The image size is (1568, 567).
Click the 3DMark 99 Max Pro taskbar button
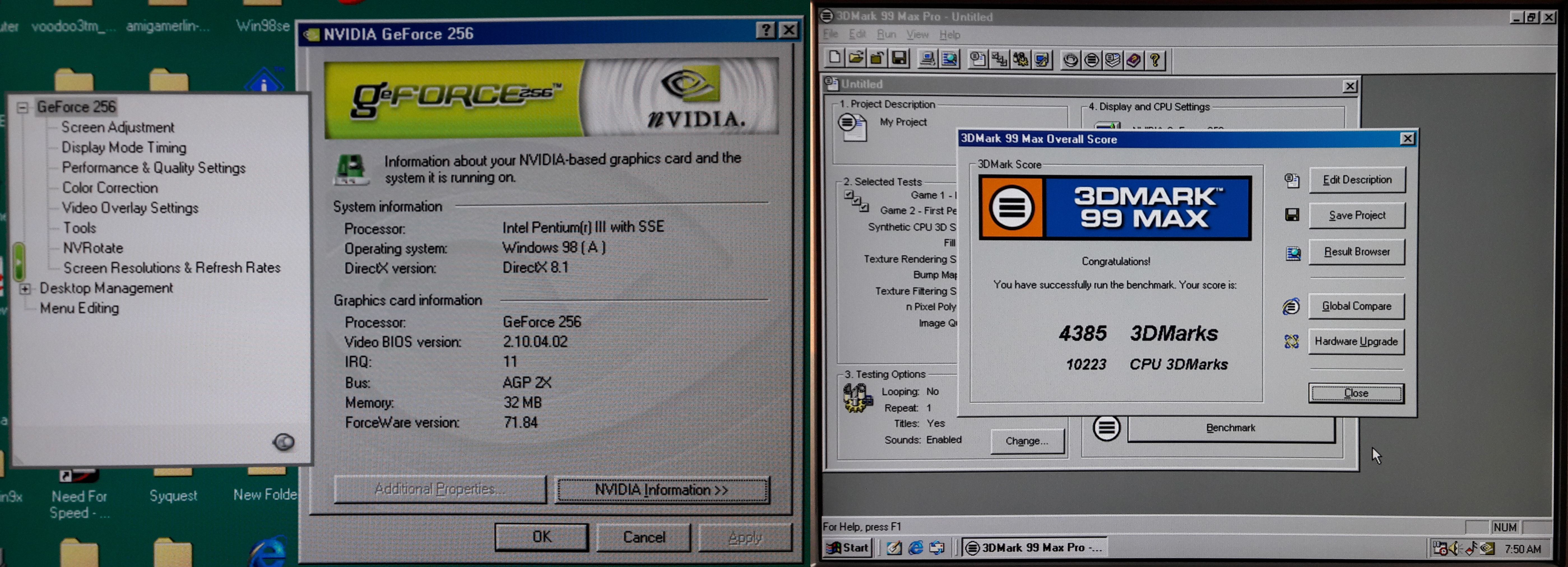[x=1035, y=548]
